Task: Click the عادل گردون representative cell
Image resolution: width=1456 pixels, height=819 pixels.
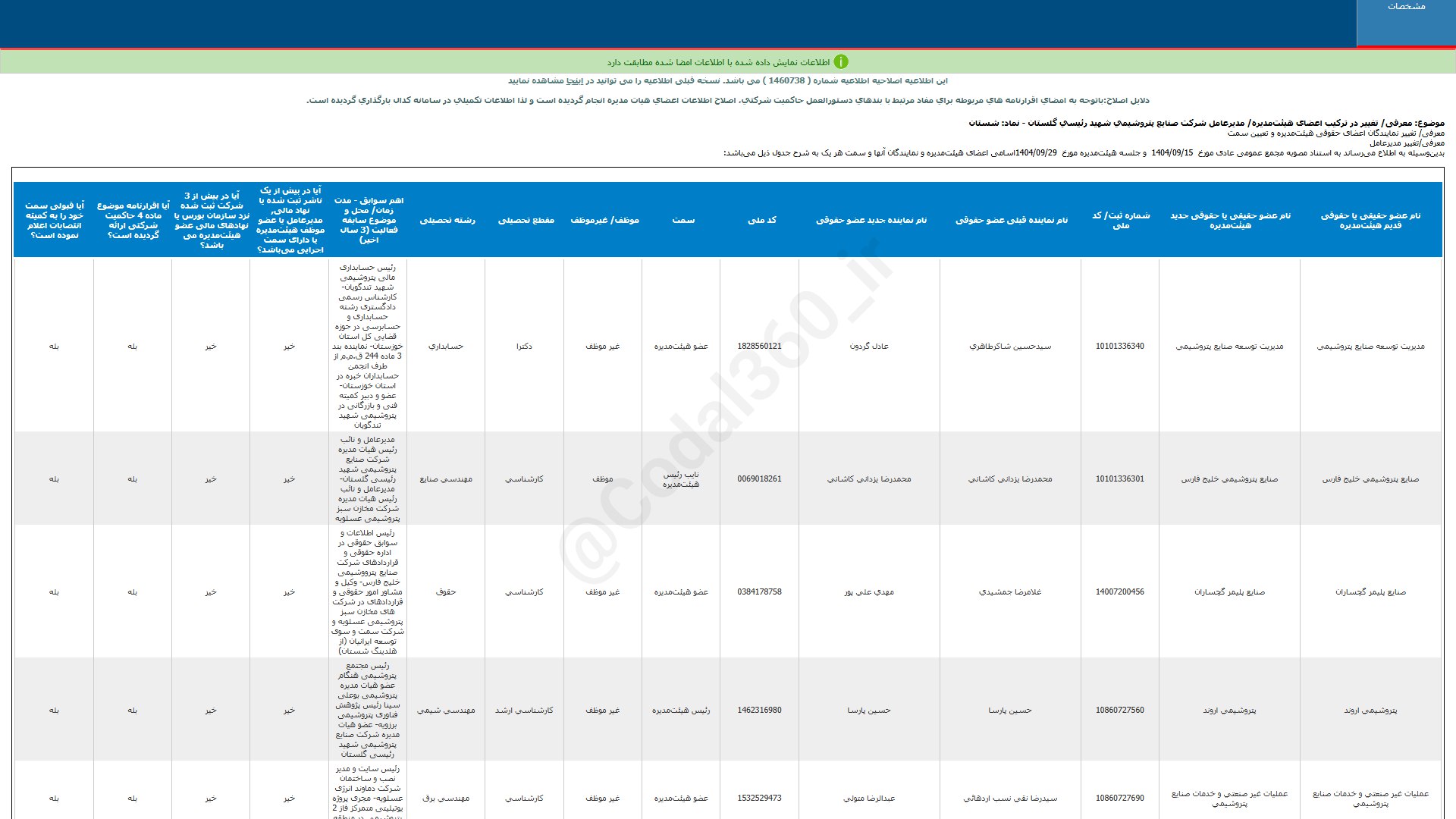Action: click(x=869, y=346)
